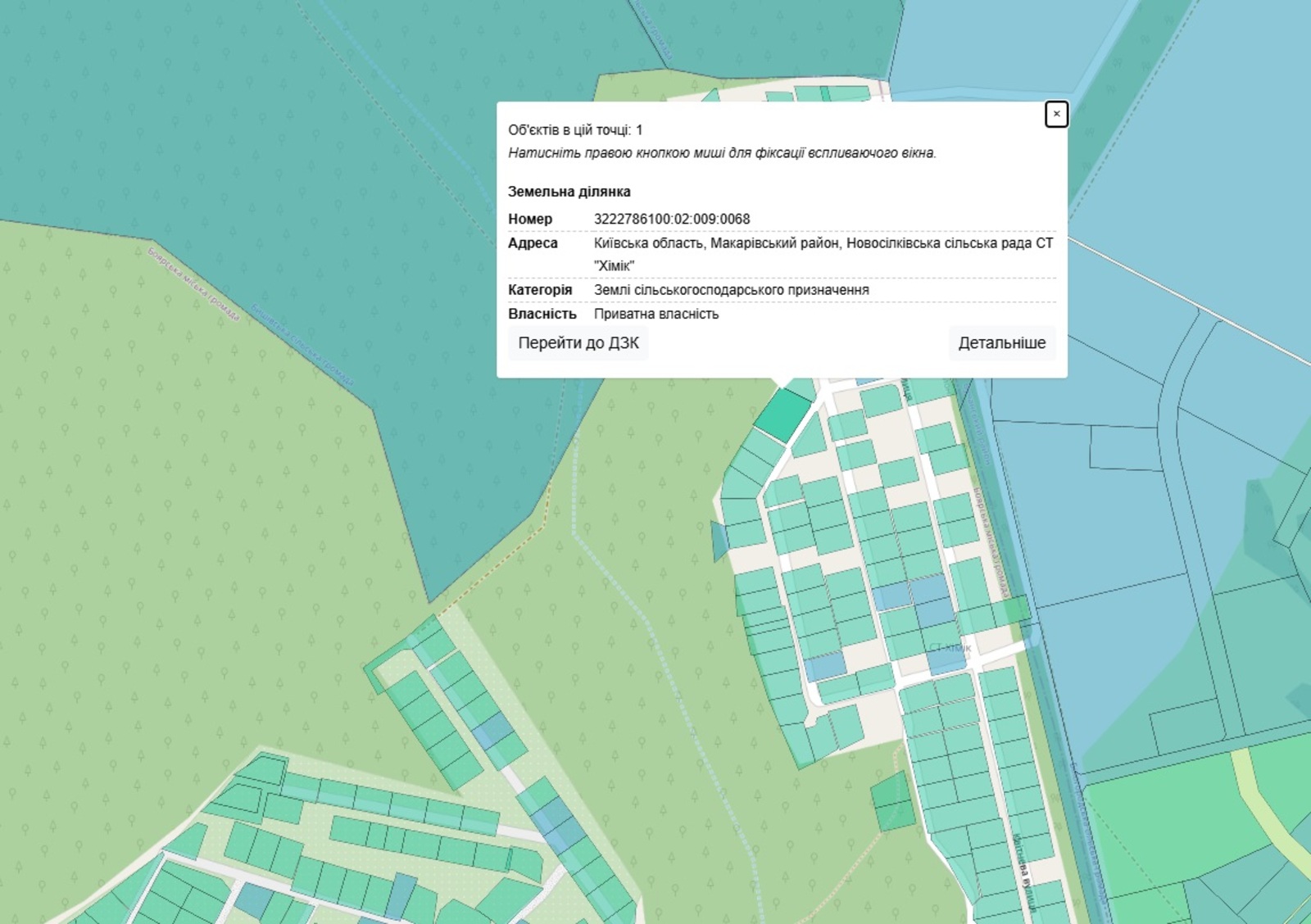Click the 'Номер' field label

[530, 219]
